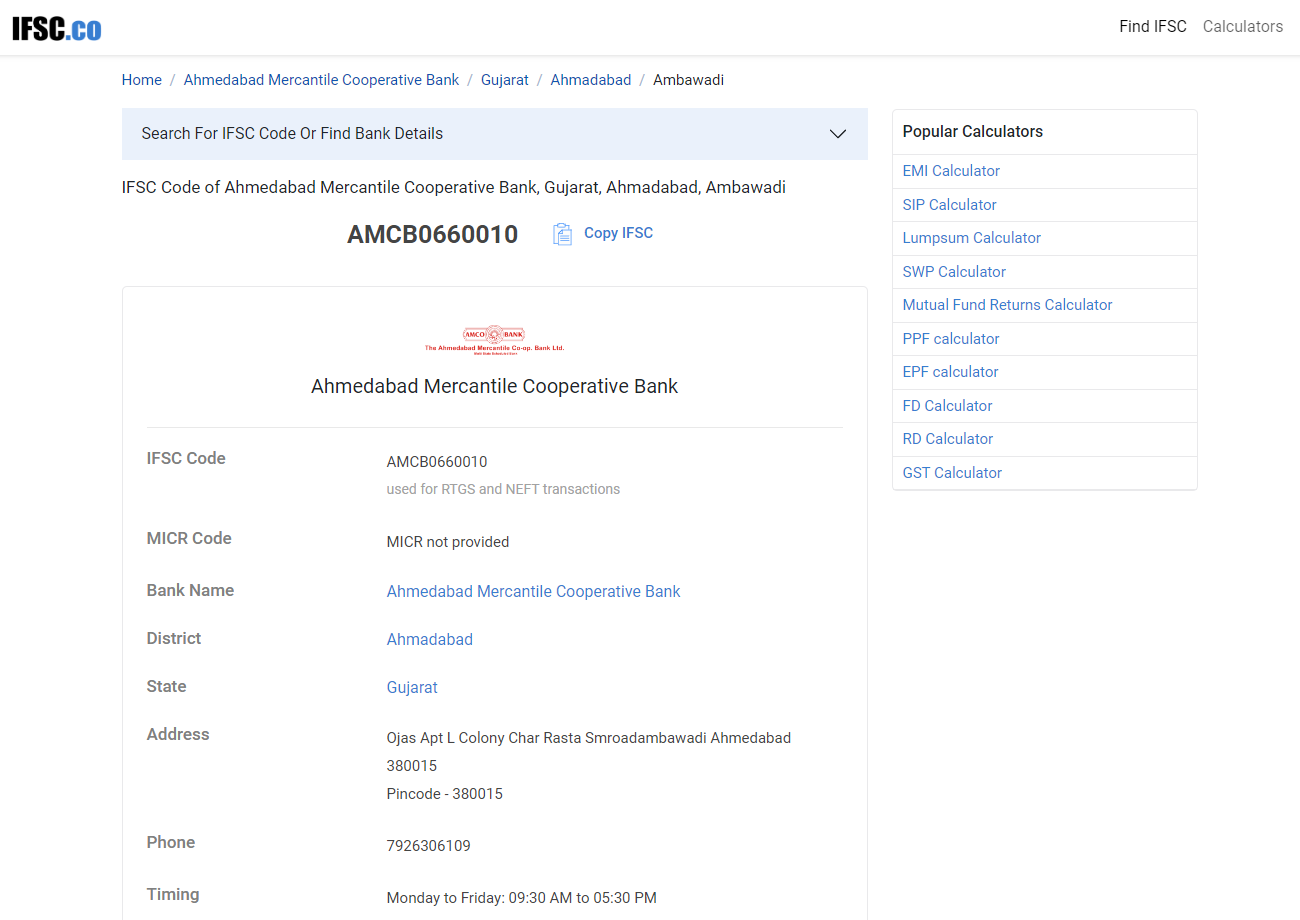Click the large AMCB0660010 heading code
The height and width of the screenshot is (920, 1300).
pyautogui.click(x=432, y=235)
